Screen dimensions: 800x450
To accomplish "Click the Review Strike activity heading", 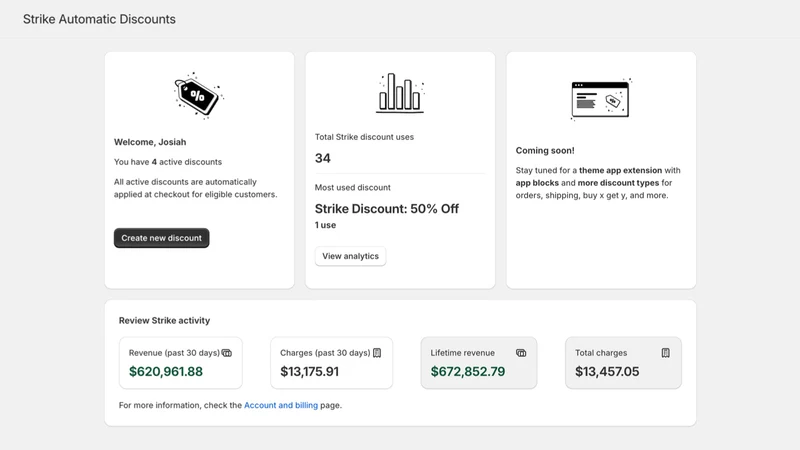I will (164, 320).
